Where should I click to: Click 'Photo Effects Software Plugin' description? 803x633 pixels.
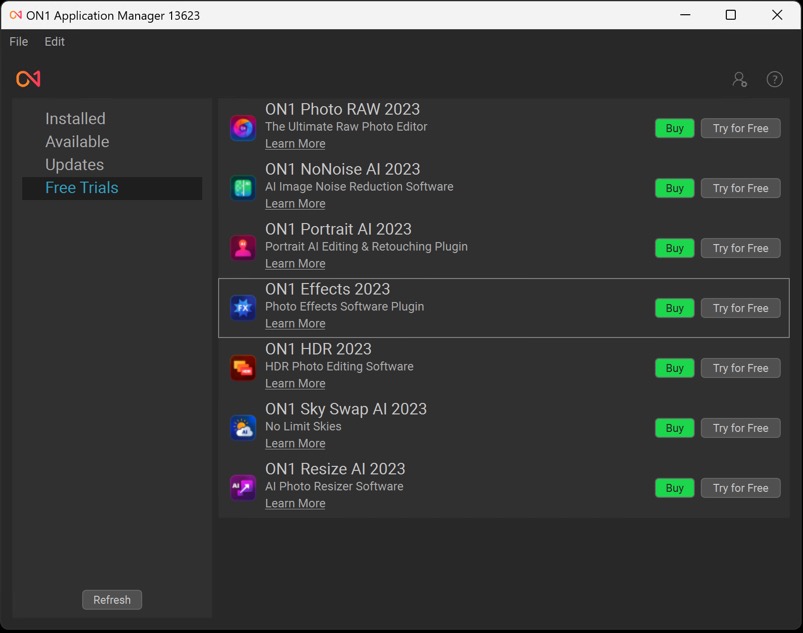coord(345,306)
